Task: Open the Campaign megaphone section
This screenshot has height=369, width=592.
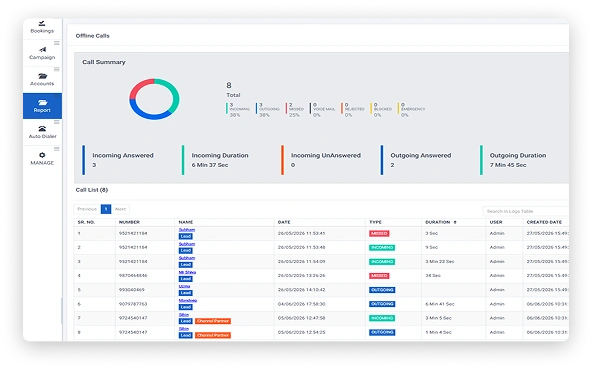Action: tap(42, 53)
